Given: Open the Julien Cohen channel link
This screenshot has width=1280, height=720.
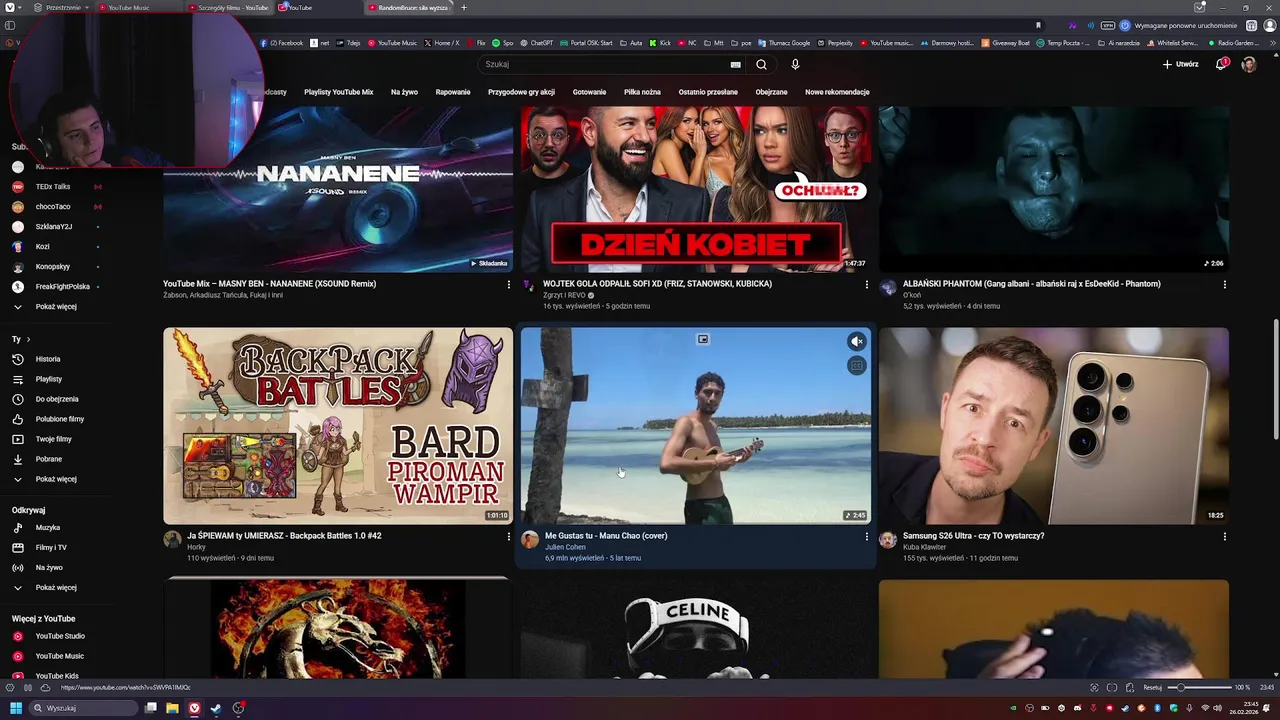Looking at the screenshot, I should (565, 547).
